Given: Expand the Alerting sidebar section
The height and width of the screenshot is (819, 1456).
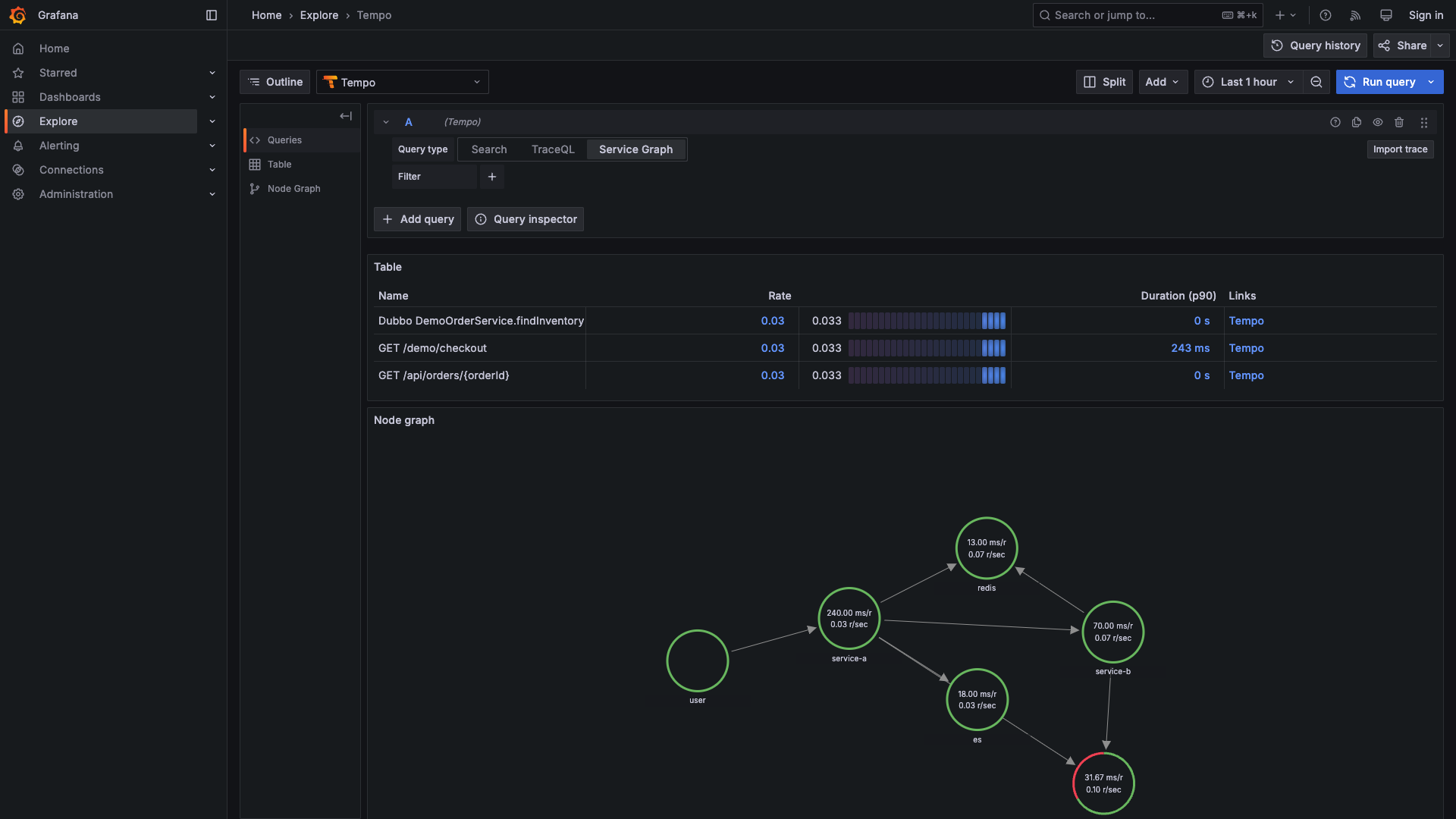Looking at the screenshot, I should click(x=212, y=146).
